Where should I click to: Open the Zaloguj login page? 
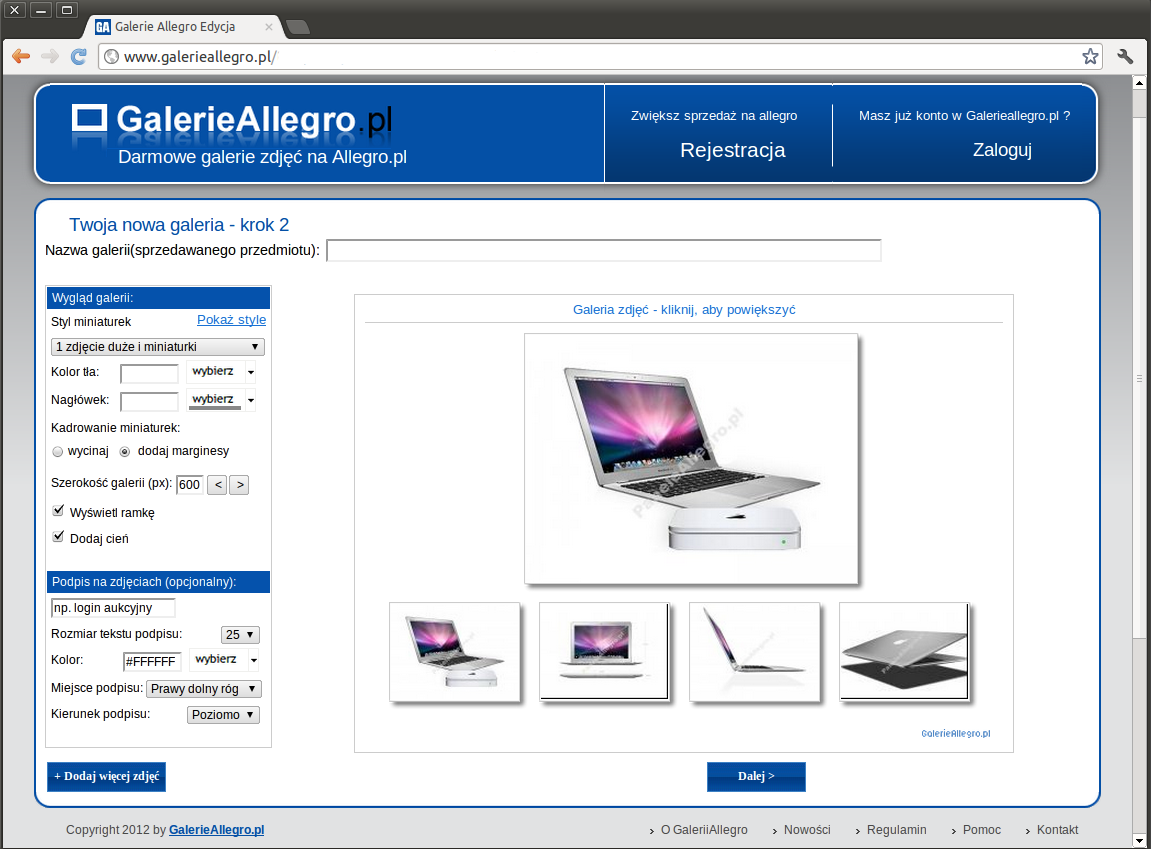pos(1002,150)
